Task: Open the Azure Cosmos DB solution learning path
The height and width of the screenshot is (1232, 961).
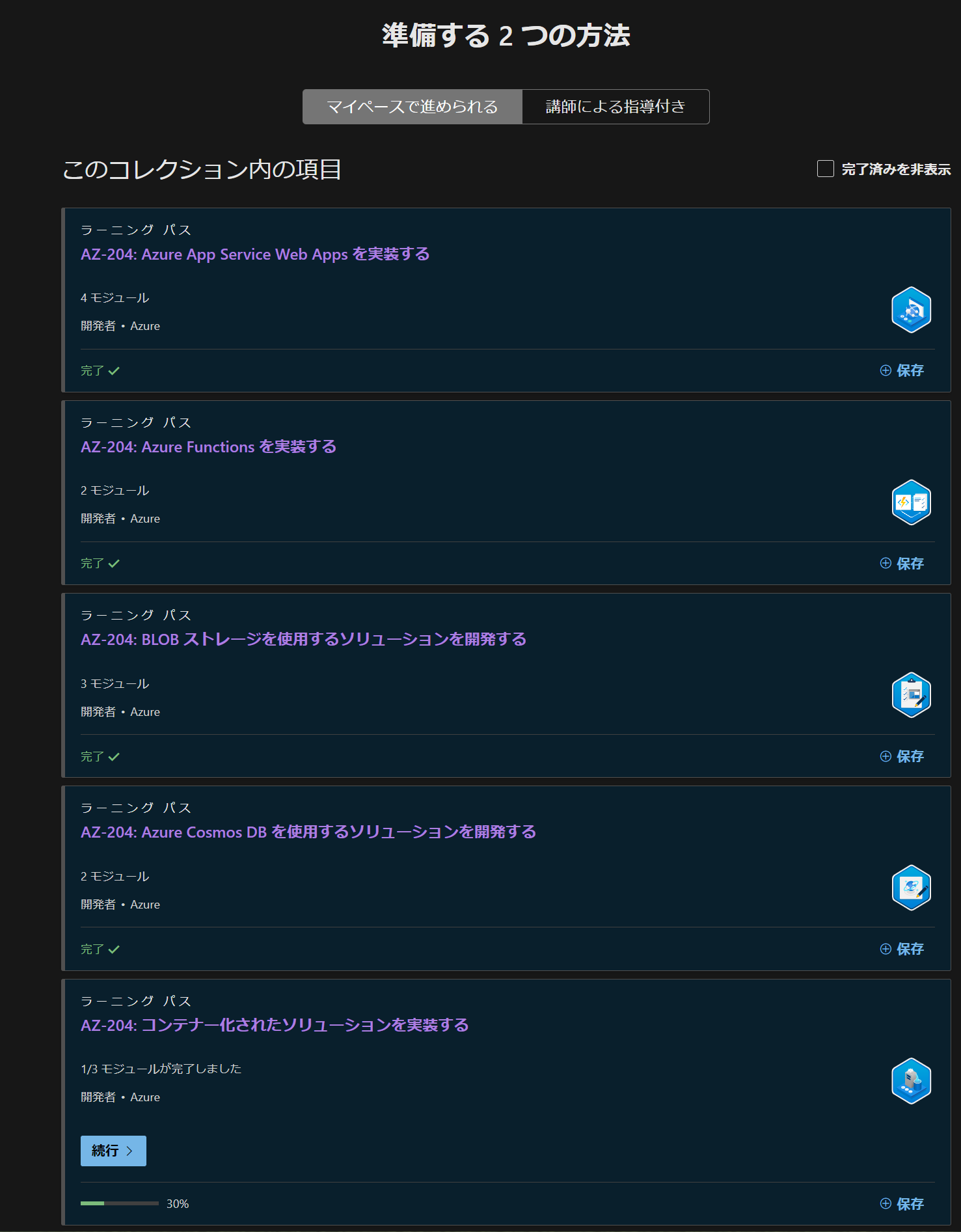Action: click(x=308, y=832)
